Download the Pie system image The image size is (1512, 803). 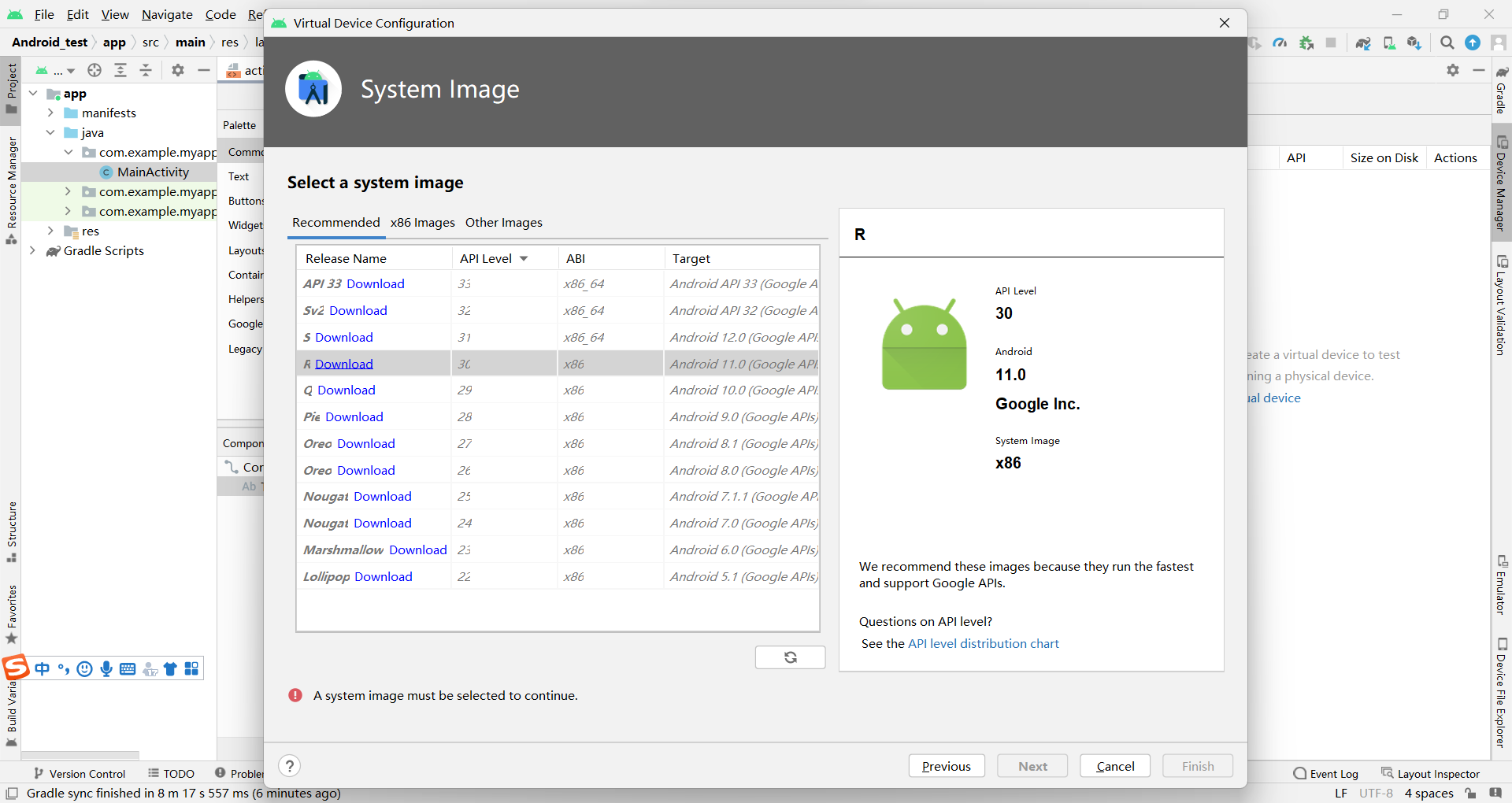(x=354, y=416)
